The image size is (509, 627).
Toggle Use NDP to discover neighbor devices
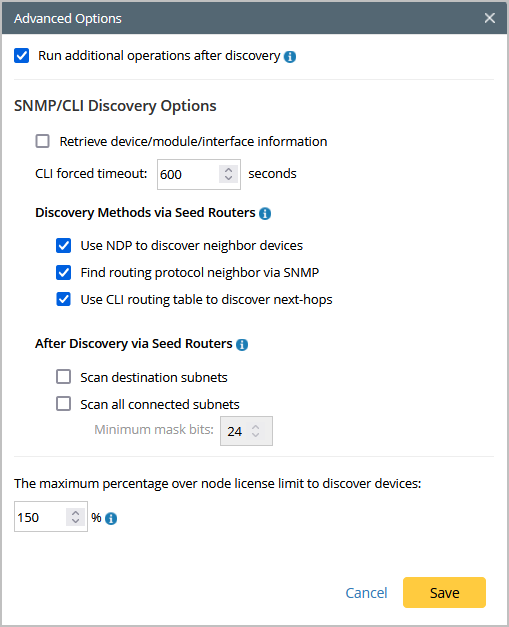[64, 246]
